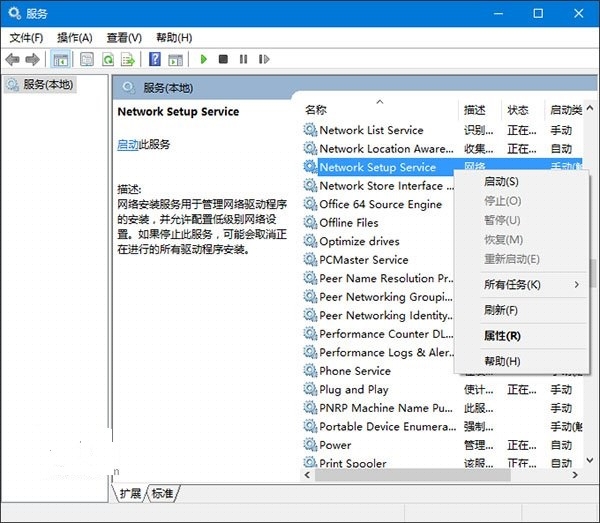600x523 pixels.
Task: Open the blue Help toolbar icon
Action: 155,60
